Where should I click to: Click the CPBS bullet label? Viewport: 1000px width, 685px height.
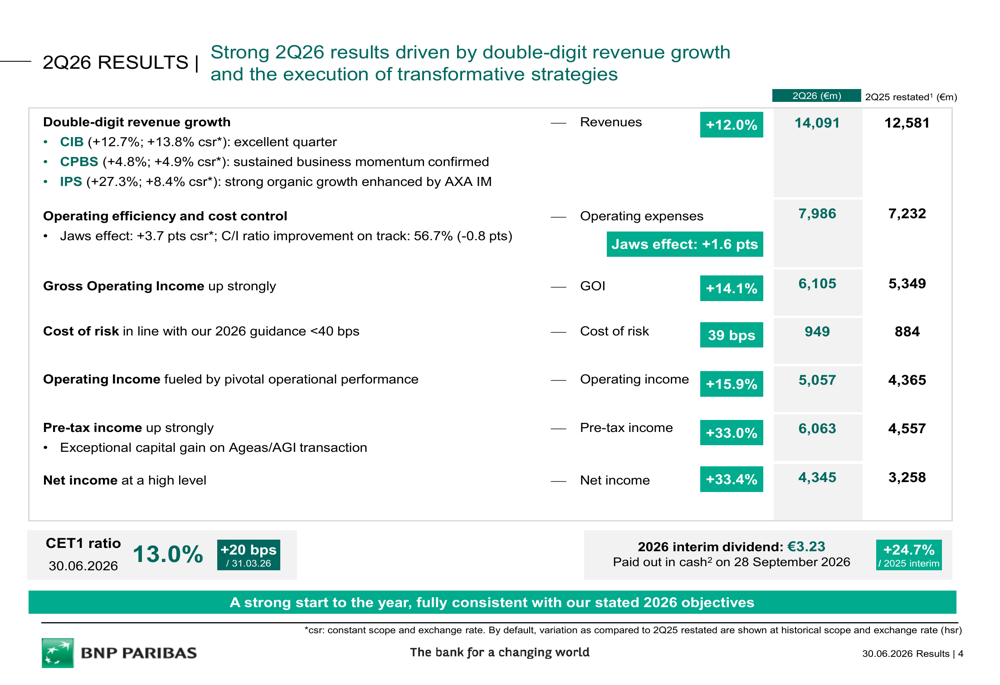[79, 161]
